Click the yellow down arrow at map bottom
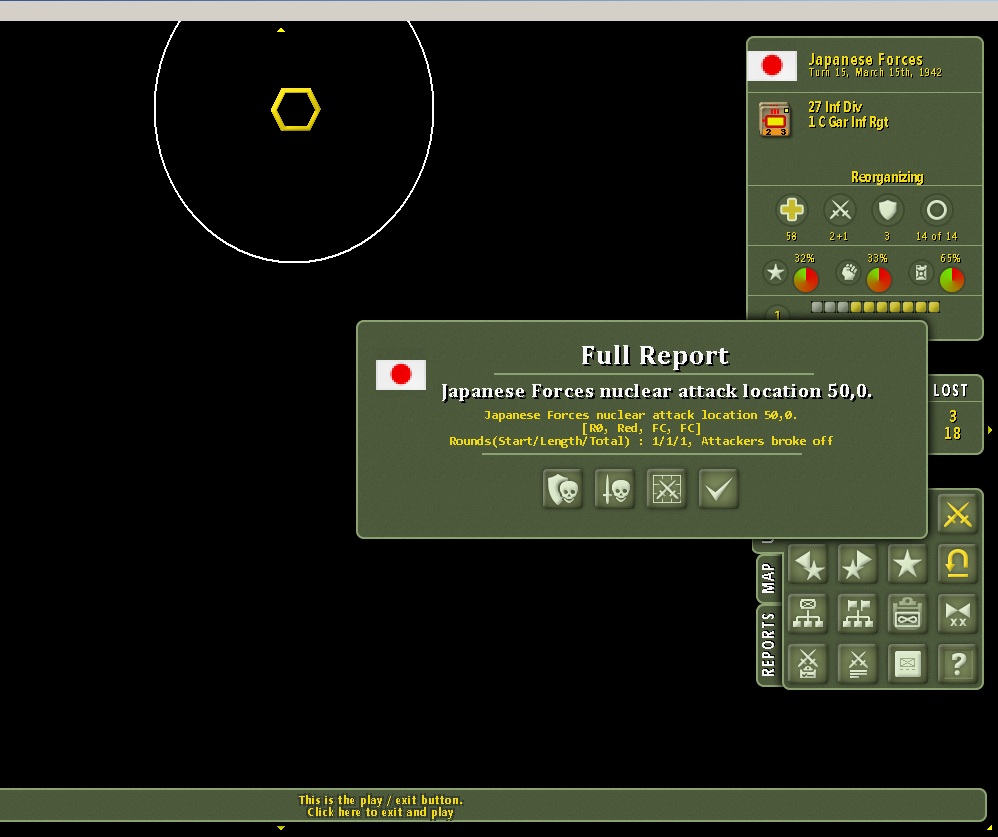Image resolution: width=998 pixels, height=837 pixels. [281, 828]
